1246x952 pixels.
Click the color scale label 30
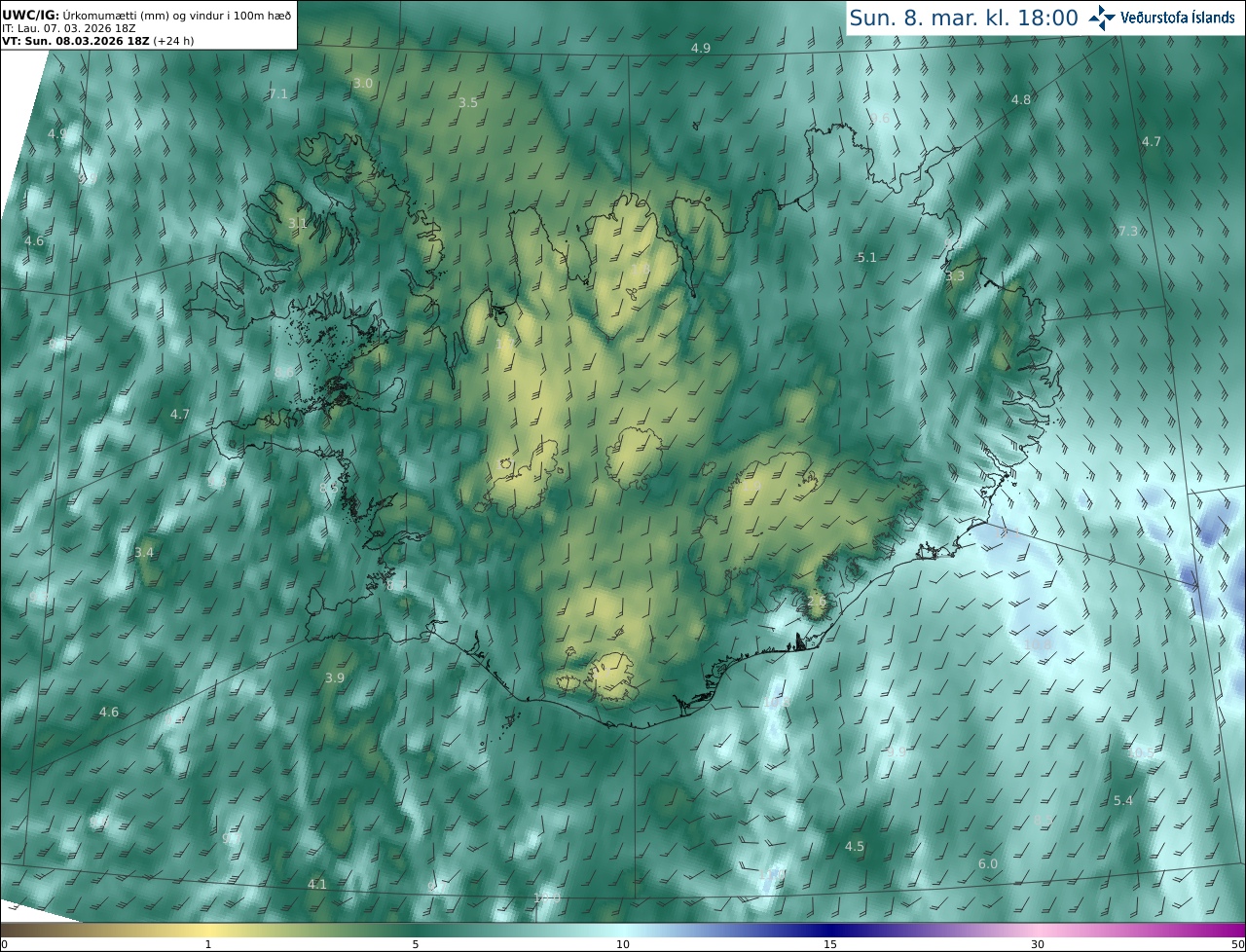[1038, 944]
